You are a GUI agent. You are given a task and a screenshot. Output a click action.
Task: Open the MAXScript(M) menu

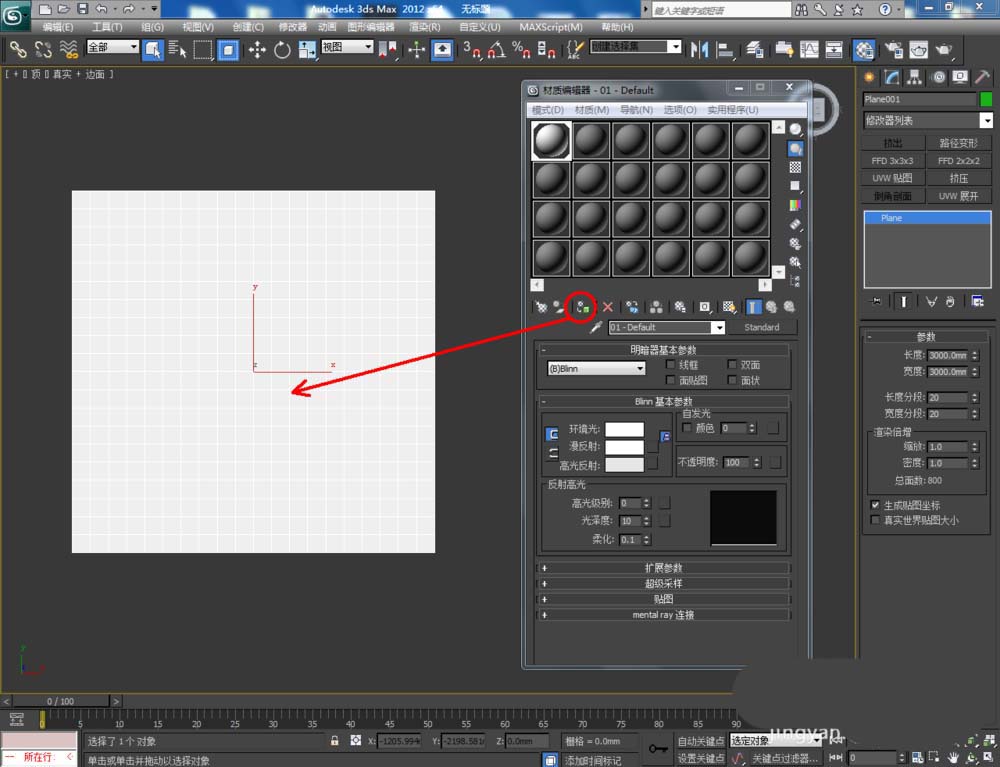pyautogui.click(x=550, y=27)
